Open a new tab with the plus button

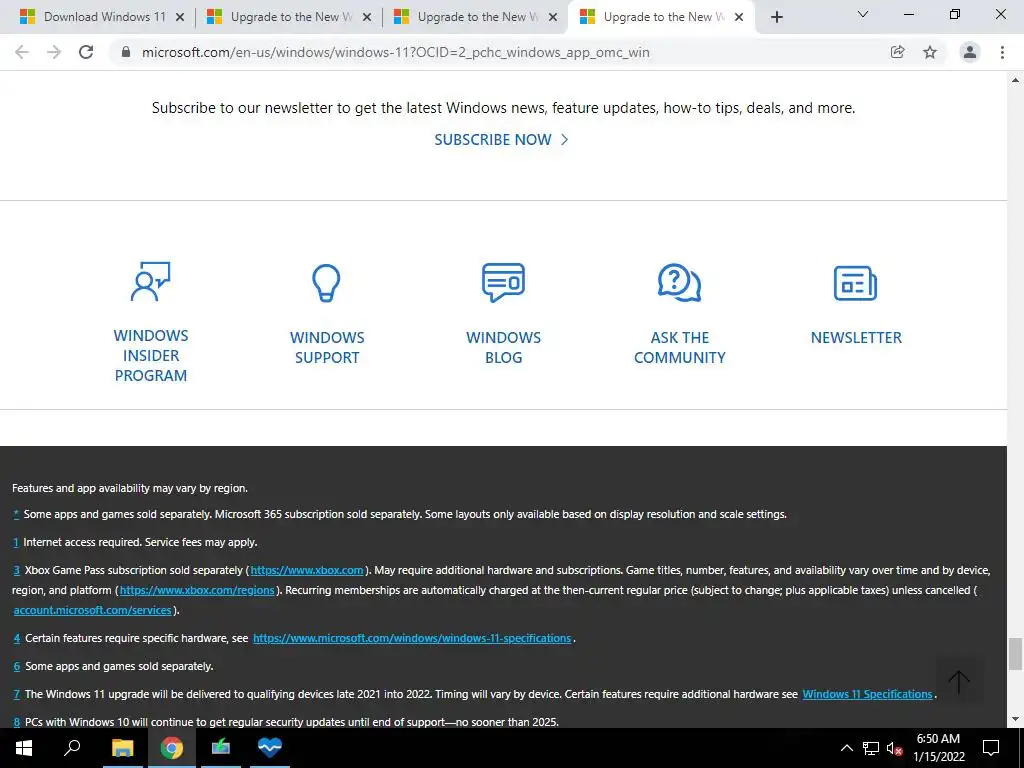click(x=776, y=17)
